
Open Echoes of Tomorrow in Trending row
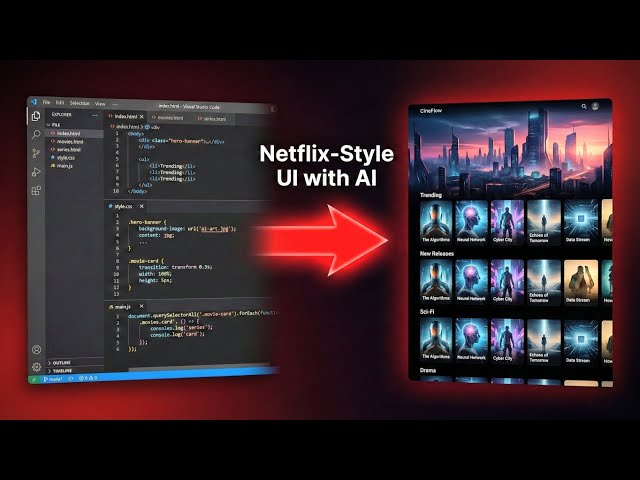click(x=544, y=222)
